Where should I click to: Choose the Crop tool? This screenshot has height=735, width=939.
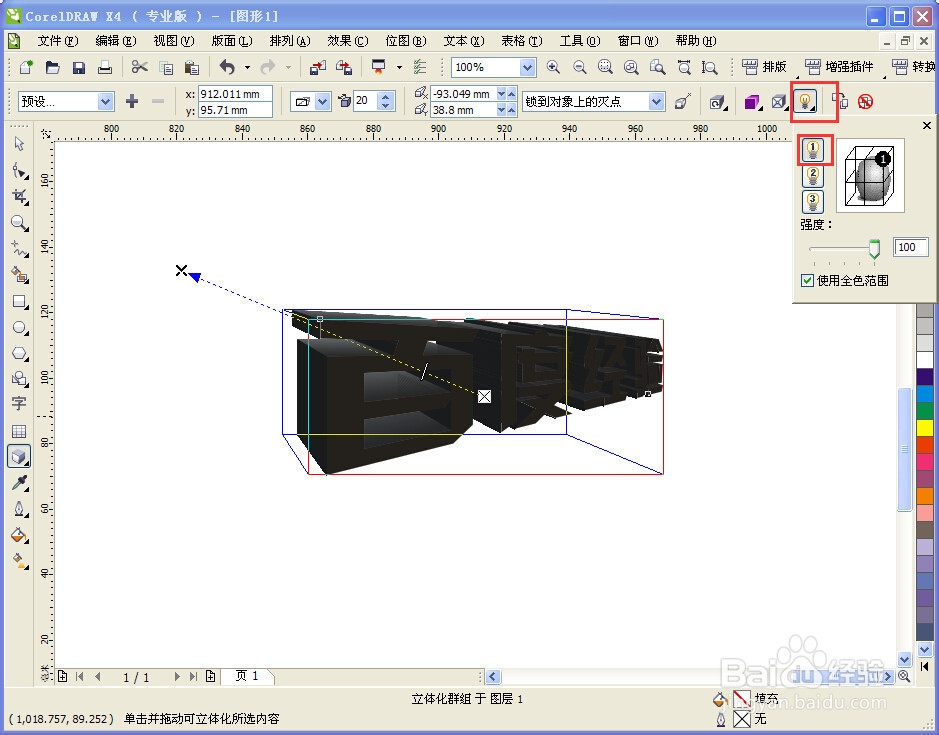pos(19,196)
